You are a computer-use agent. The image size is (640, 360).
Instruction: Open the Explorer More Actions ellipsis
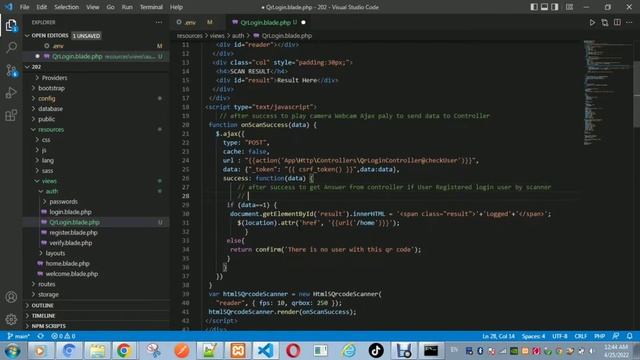159,22
